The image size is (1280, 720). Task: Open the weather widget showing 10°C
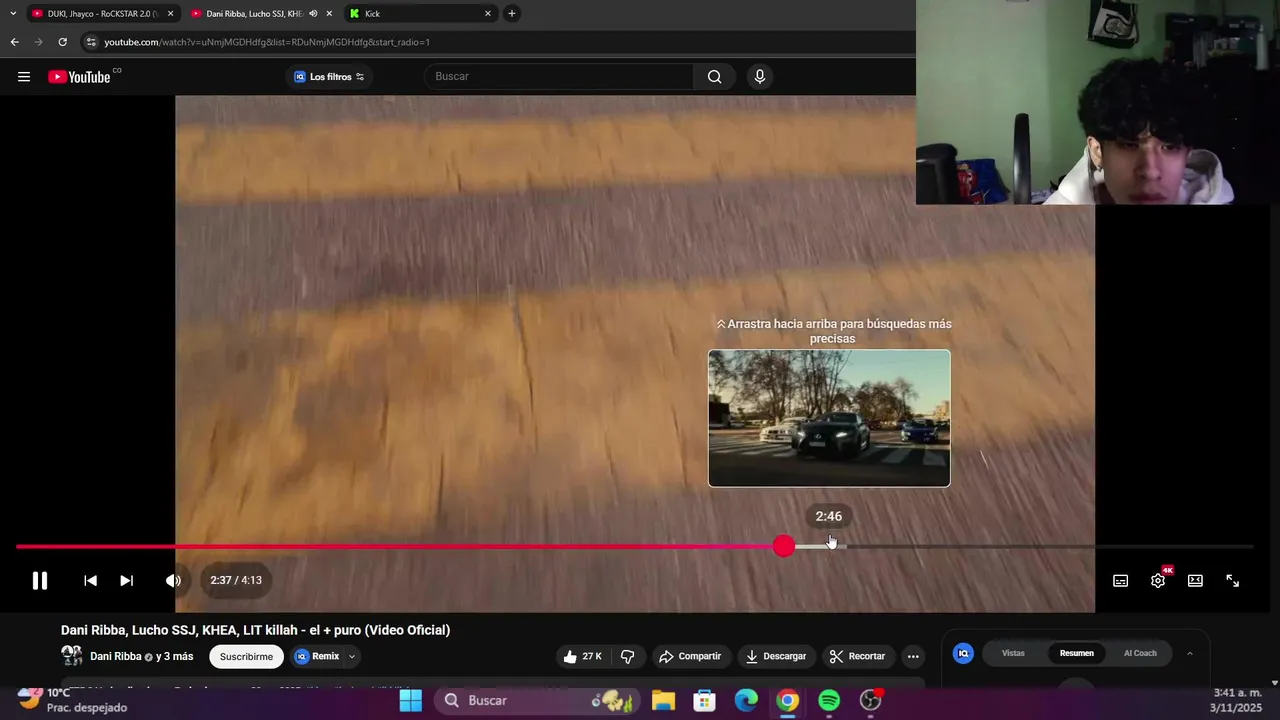72,700
